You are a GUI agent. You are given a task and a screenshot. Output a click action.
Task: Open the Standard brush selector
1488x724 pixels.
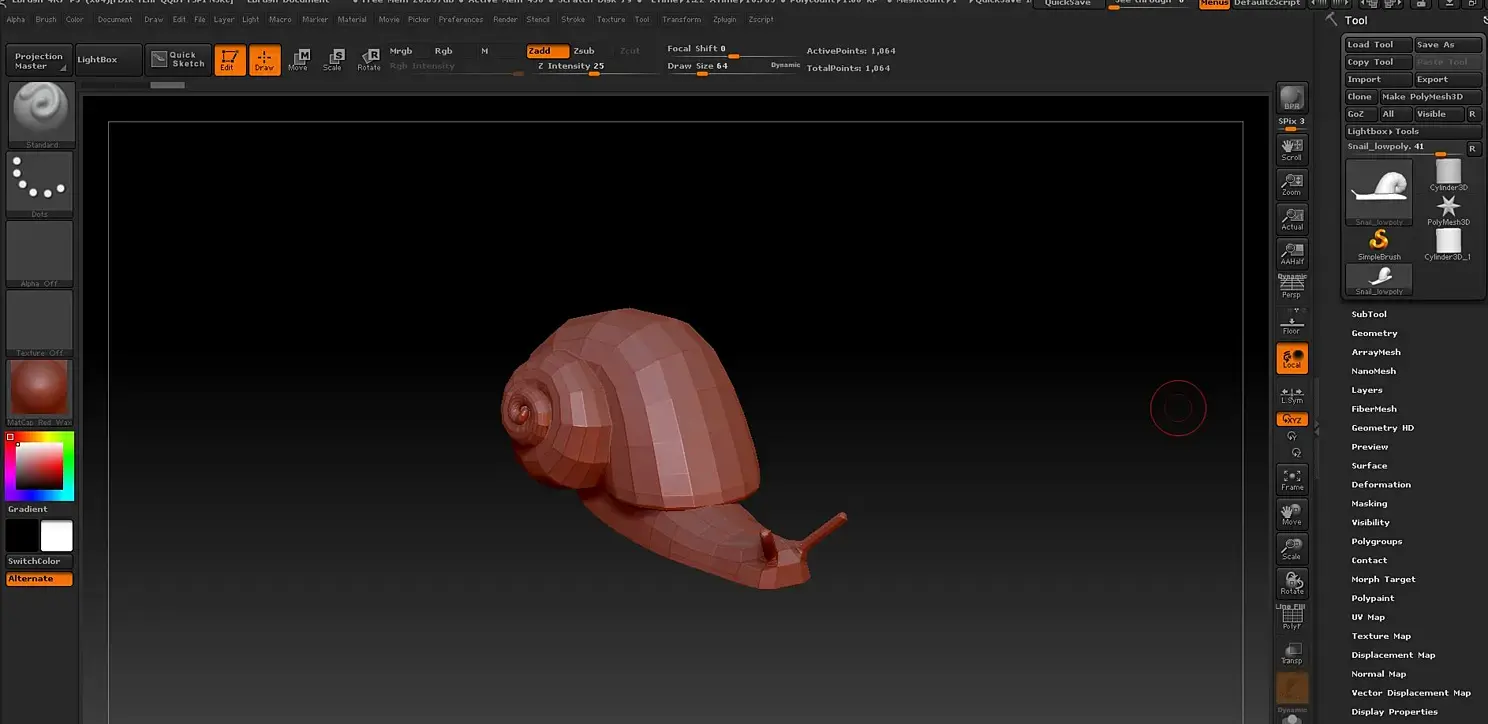tap(40, 113)
